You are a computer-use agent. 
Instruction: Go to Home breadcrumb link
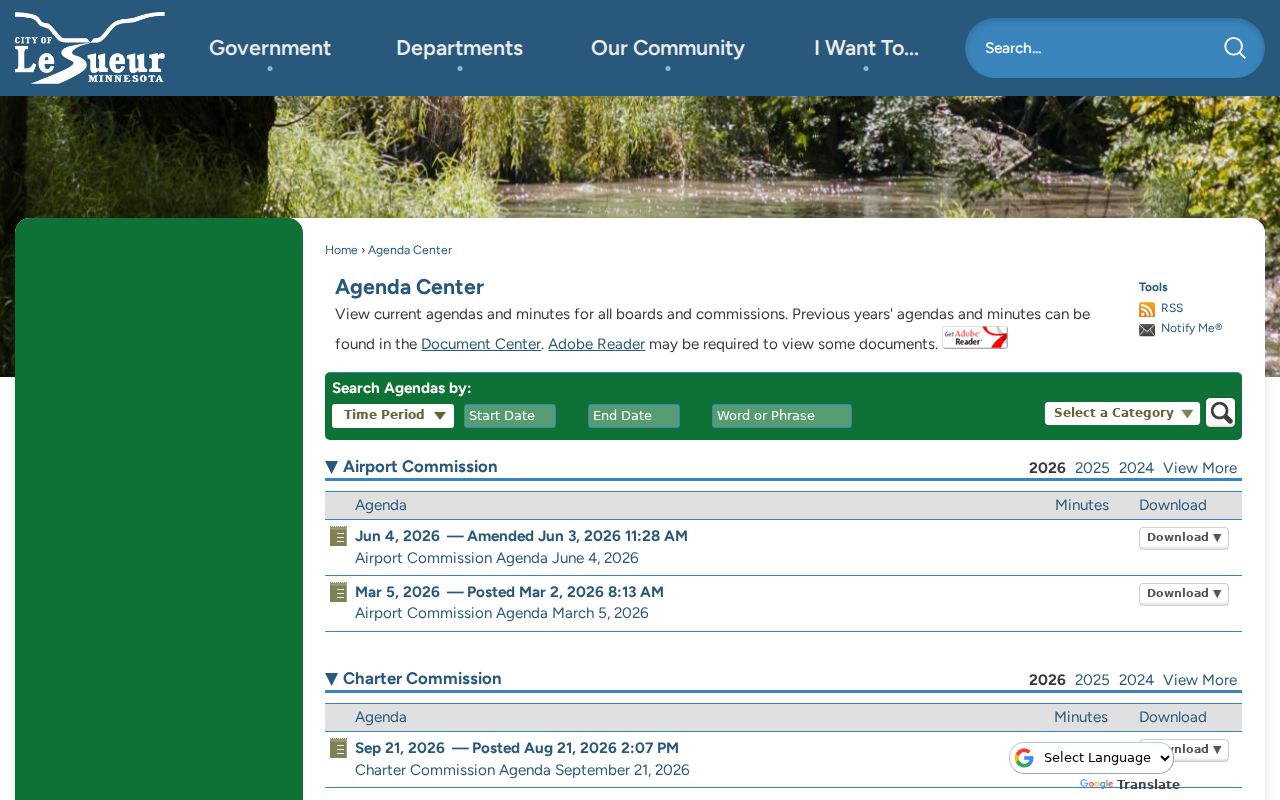pos(341,250)
